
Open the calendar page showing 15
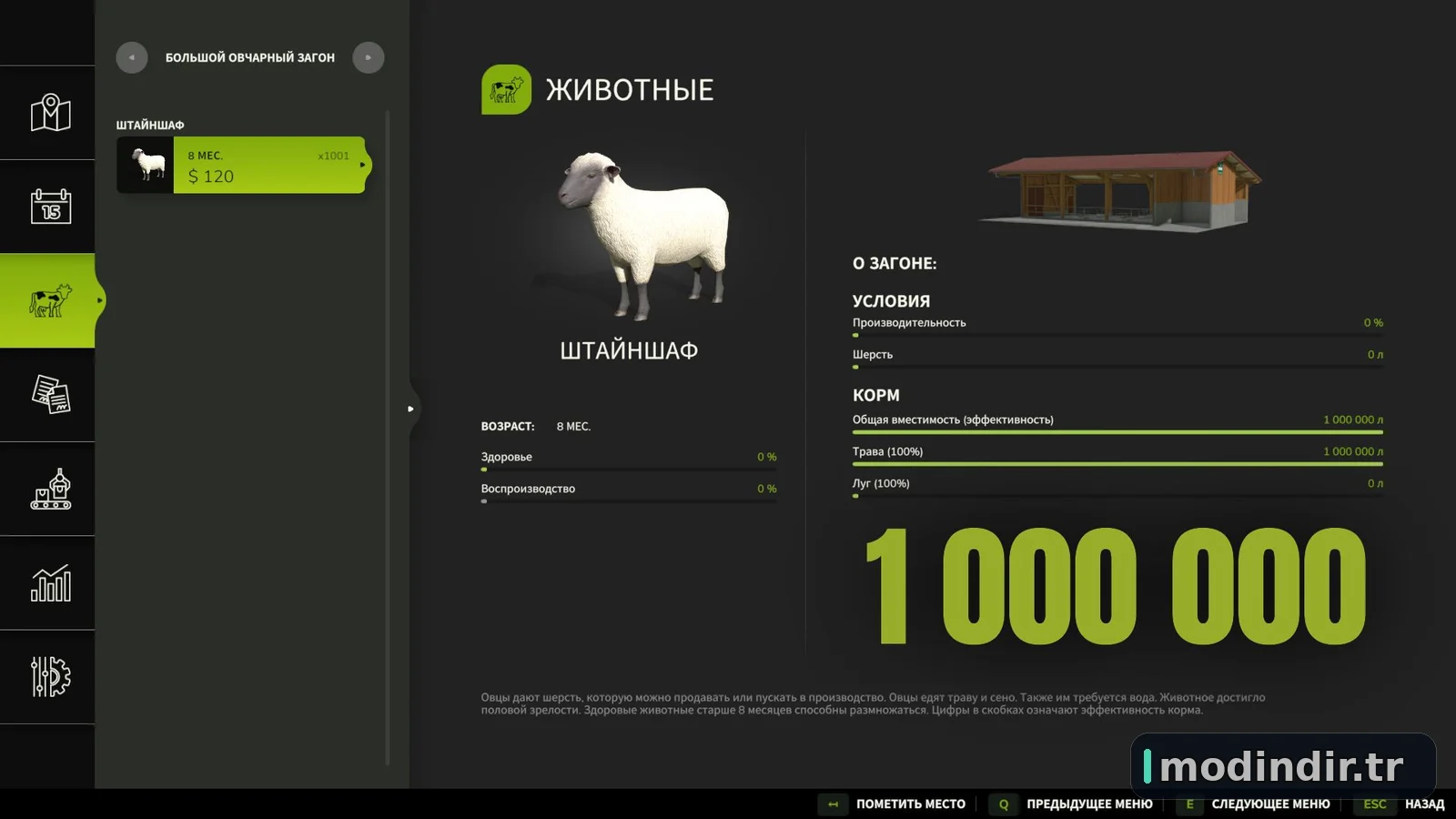[x=50, y=207]
